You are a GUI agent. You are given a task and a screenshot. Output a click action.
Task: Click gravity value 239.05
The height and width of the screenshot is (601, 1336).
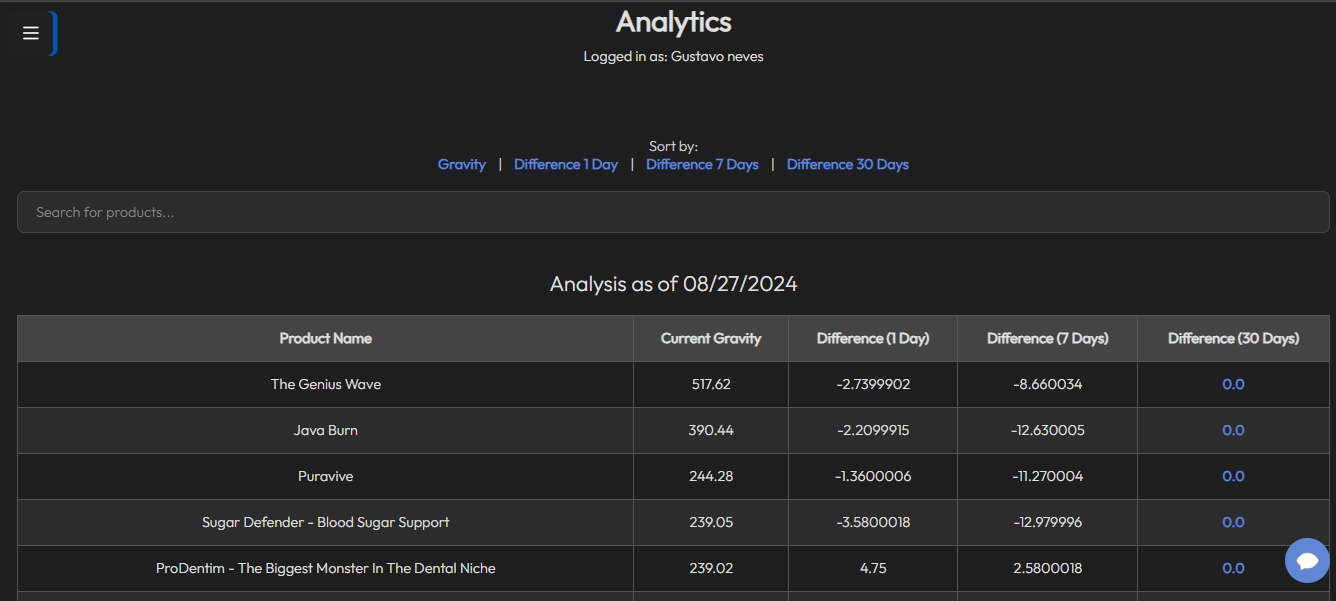tap(711, 522)
